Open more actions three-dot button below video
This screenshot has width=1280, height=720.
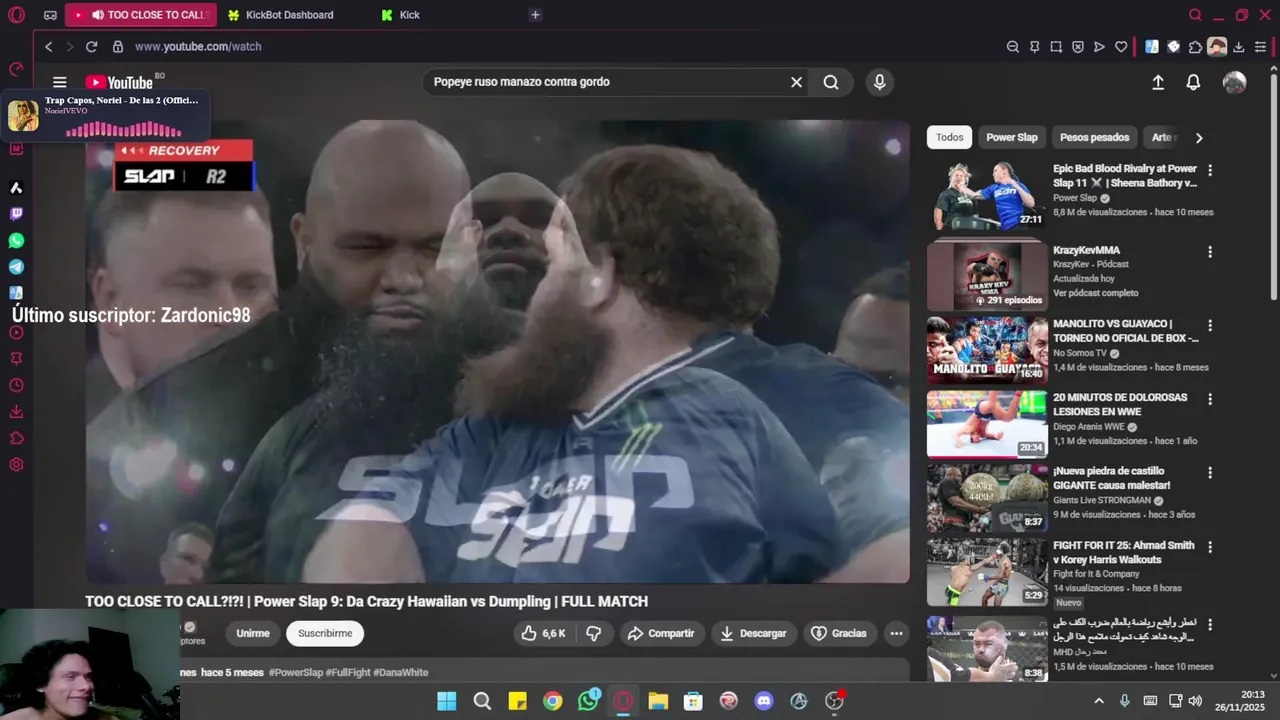pyautogui.click(x=896, y=633)
